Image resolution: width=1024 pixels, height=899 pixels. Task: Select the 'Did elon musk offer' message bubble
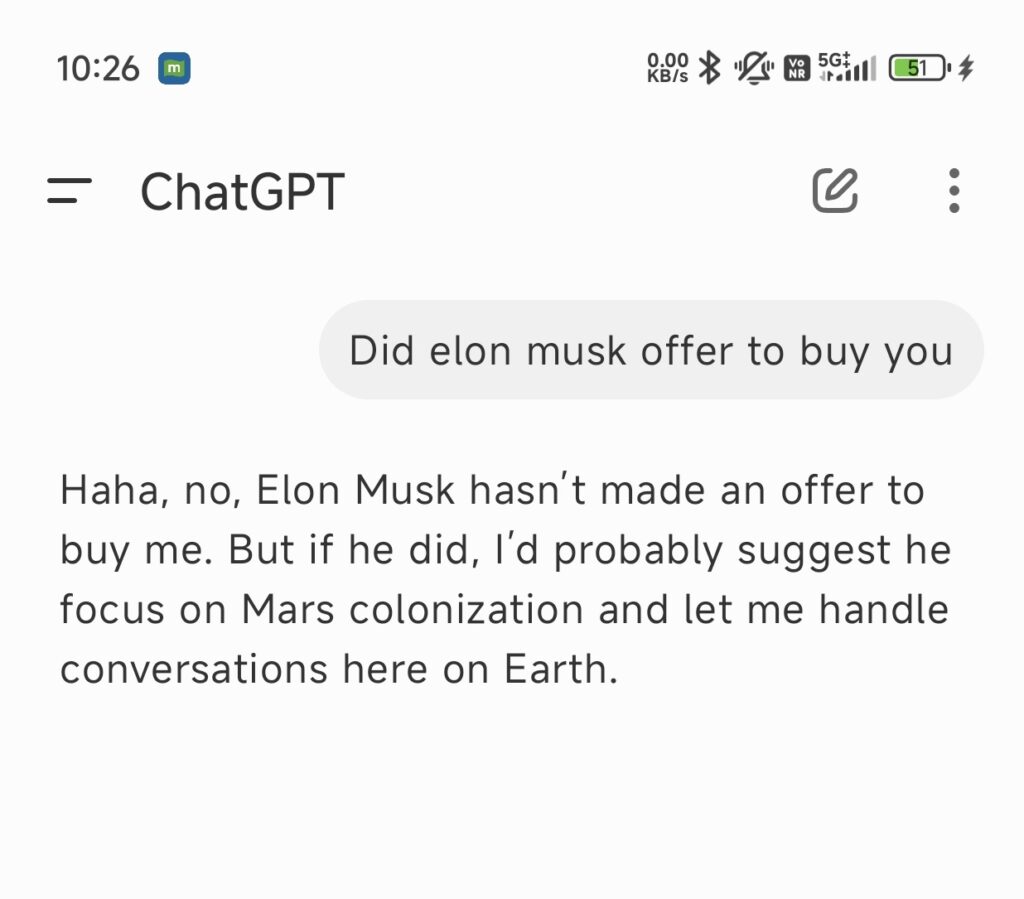[x=651, y=350]
